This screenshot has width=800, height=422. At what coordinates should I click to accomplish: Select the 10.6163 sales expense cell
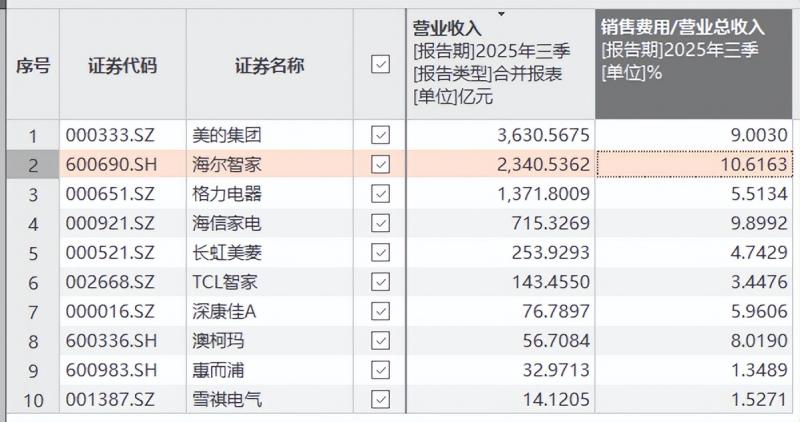pos(696,164)
